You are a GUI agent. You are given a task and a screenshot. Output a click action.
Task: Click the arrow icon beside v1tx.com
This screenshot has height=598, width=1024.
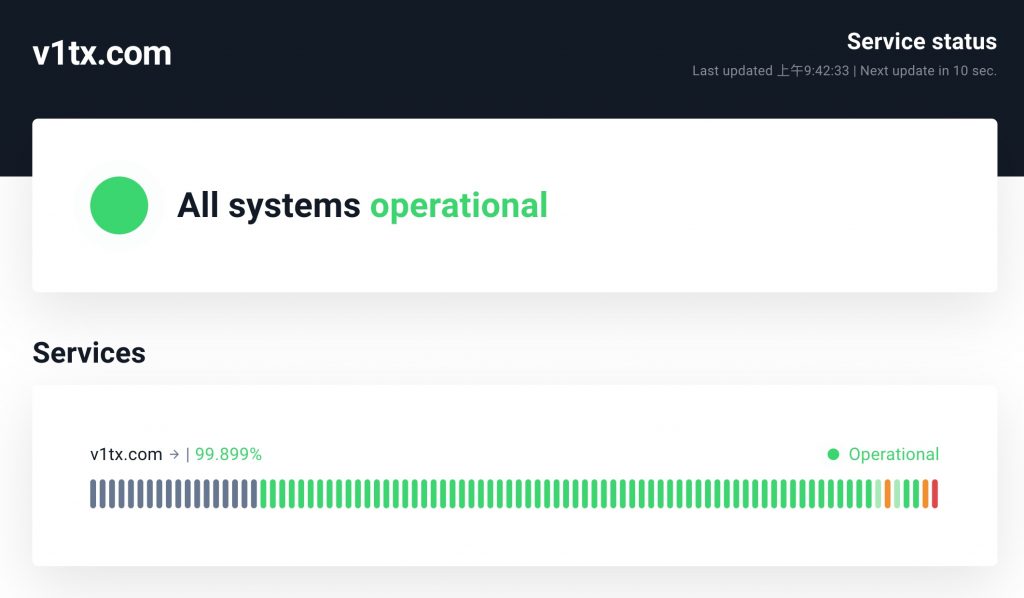174,454
